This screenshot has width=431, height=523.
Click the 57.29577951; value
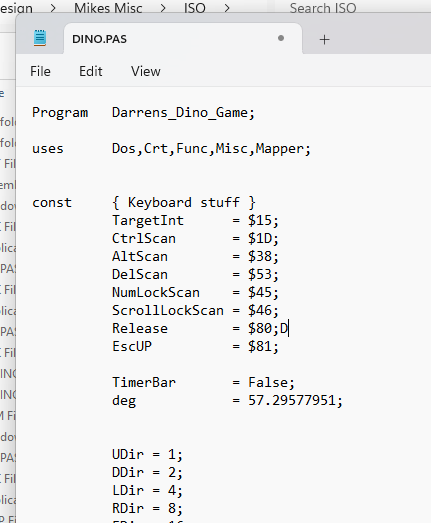click(x=295, y=401)
